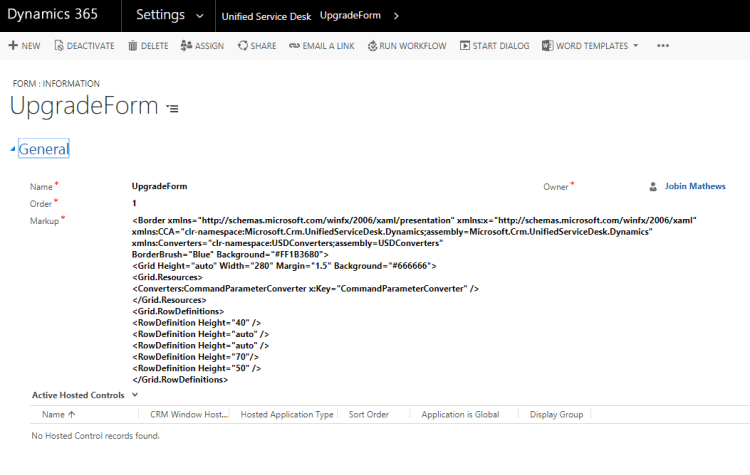This screenshot has height=475, width=750.
Task: Open the Jobin Mathews owner link
Action: (x=695, y=187)
